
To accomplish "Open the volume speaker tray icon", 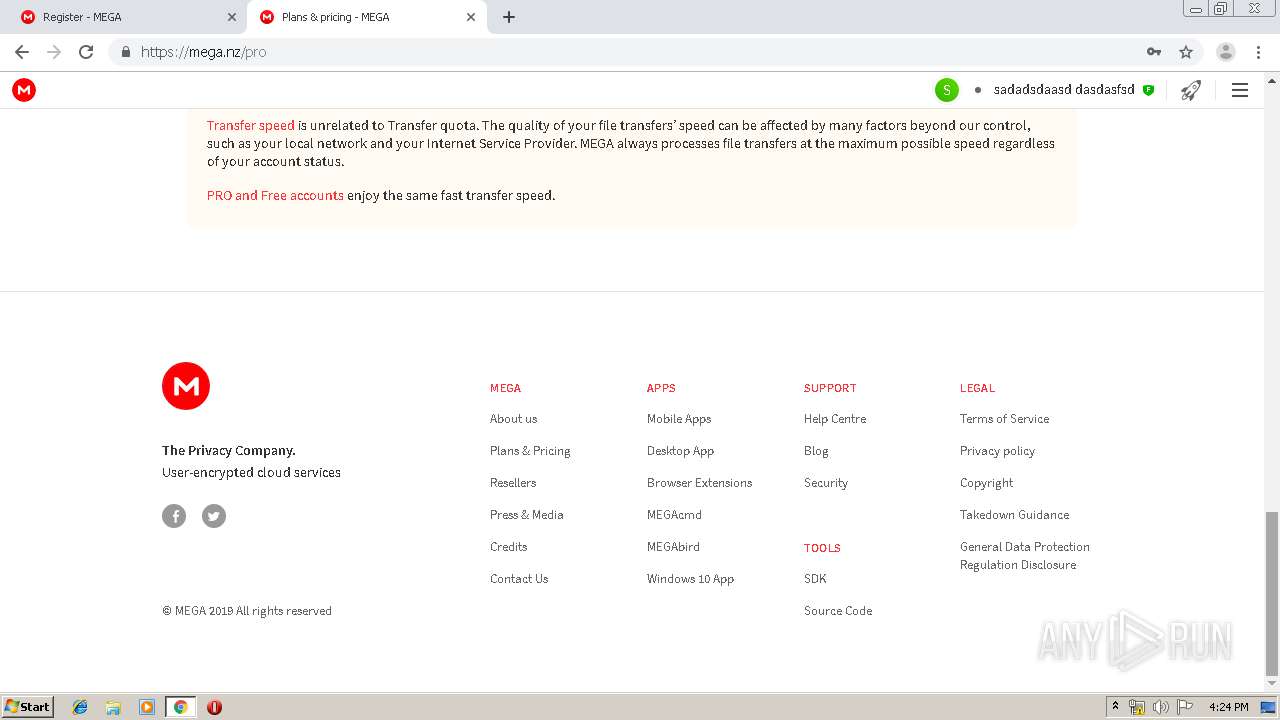I will point(1160,707).
